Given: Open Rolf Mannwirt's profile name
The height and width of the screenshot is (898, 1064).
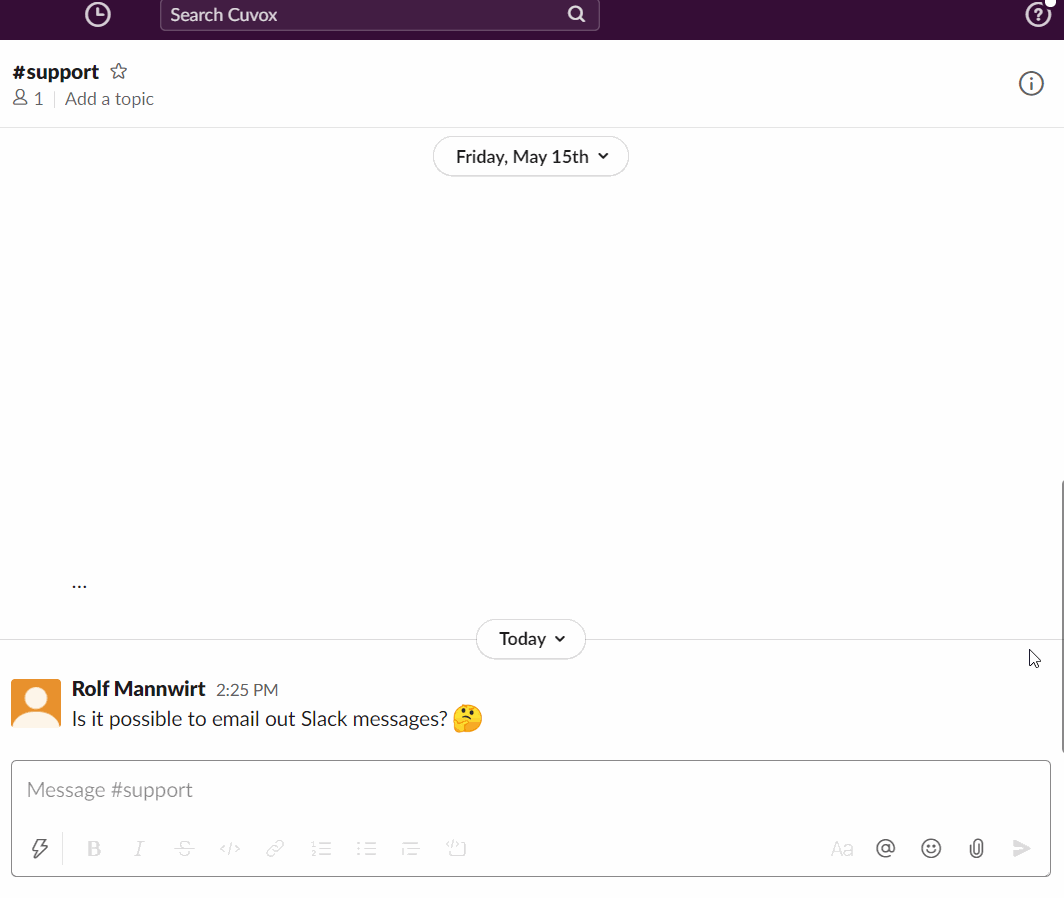Looking at the screenshot, I should [x=138, y=689].
